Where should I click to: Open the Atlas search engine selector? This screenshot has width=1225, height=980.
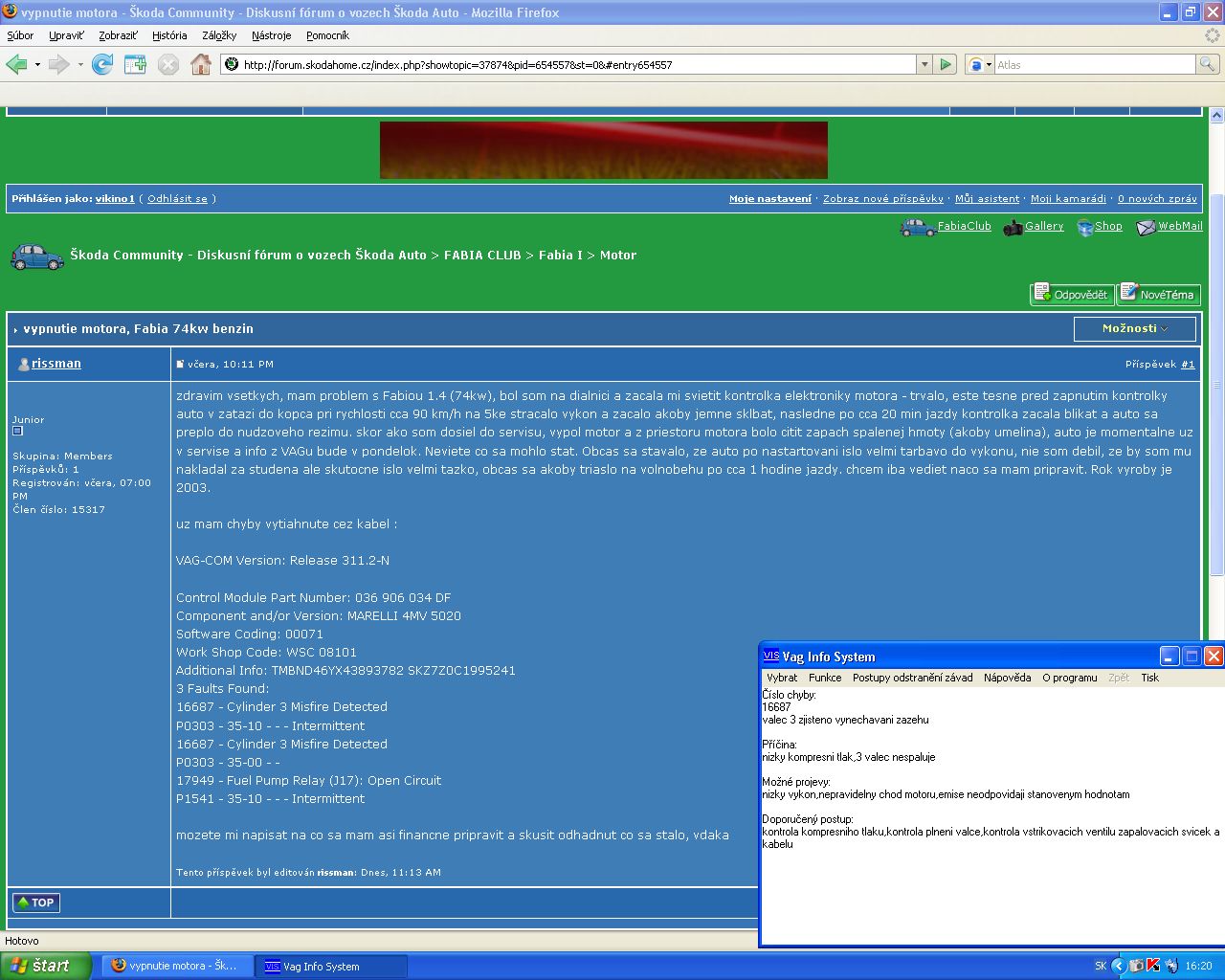click(980, 64)
